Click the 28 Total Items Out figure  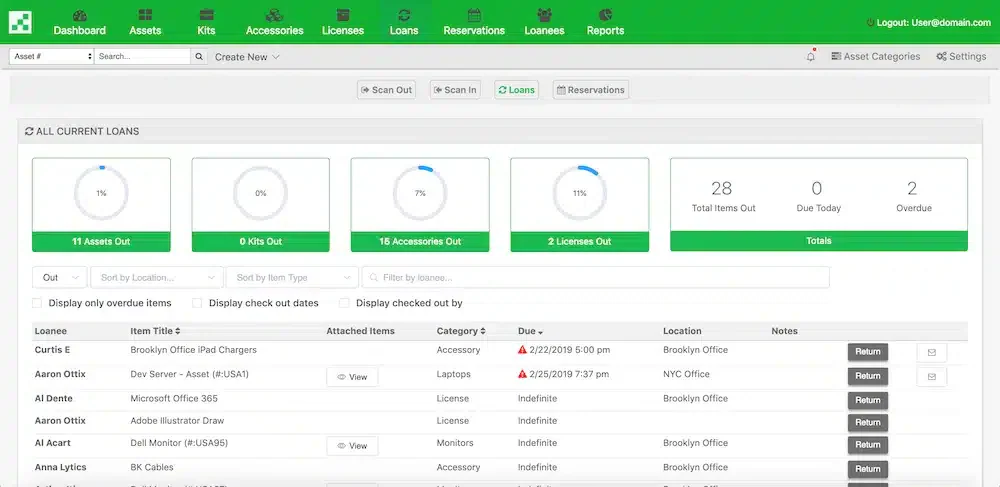(x=722, y=189)
